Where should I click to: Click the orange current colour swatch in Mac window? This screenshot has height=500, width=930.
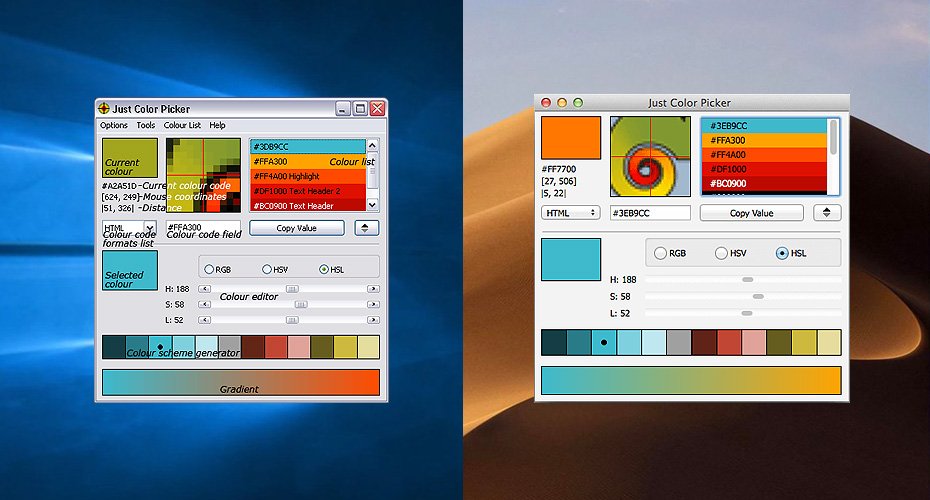tap(571, 138)
